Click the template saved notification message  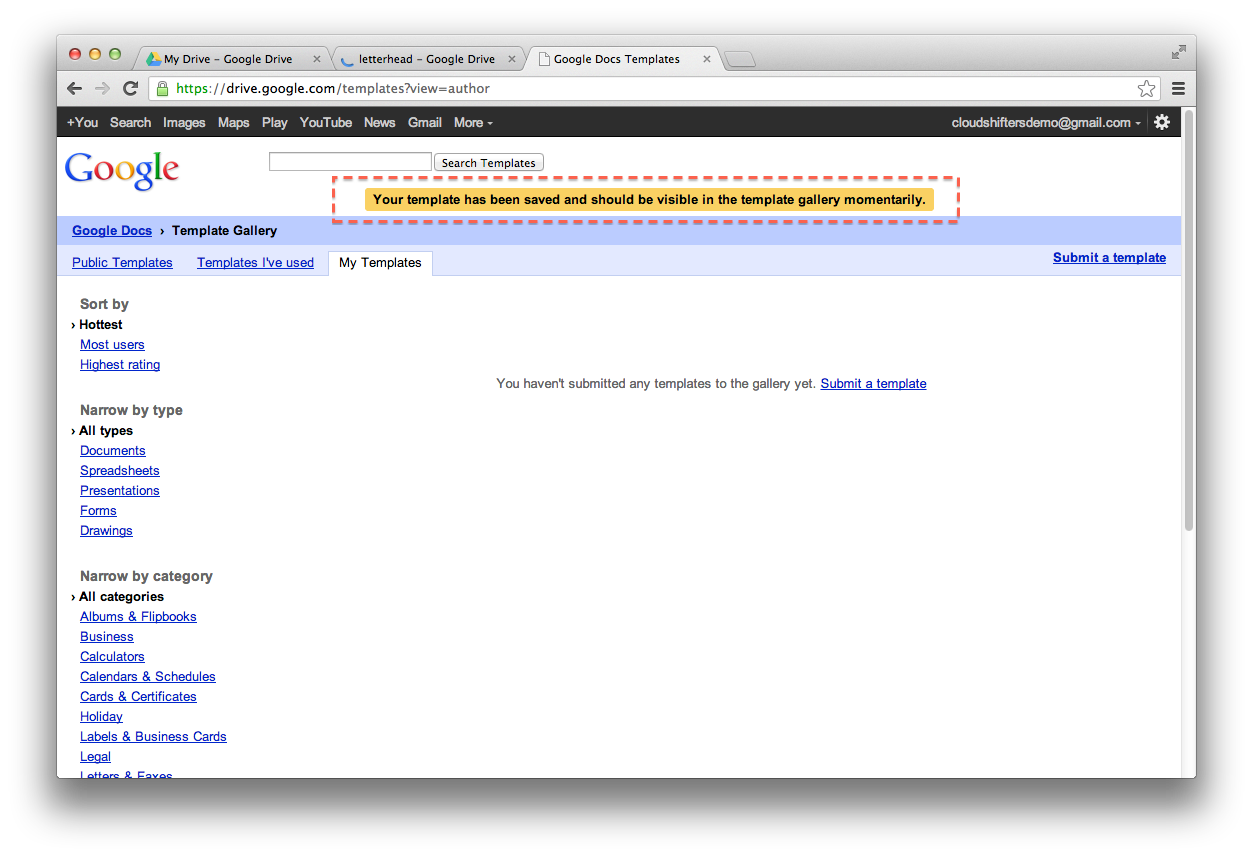pos(649,199)
